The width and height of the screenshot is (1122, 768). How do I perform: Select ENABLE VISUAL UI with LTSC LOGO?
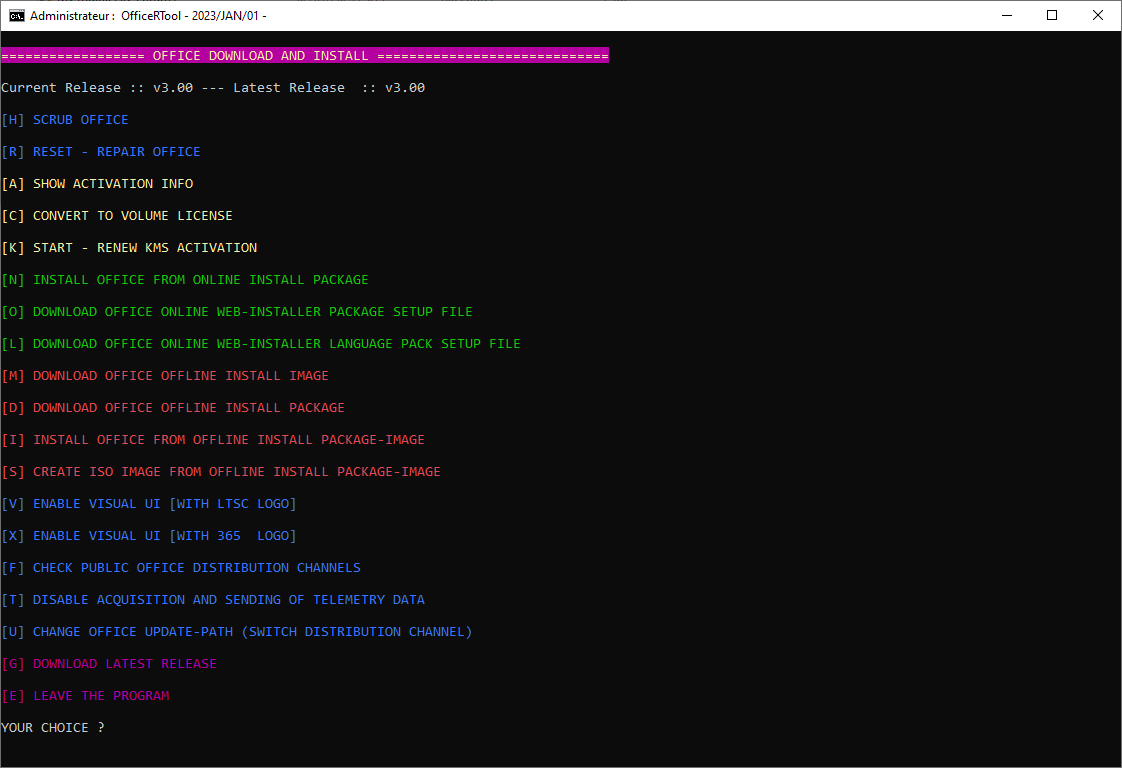[149, 504]
